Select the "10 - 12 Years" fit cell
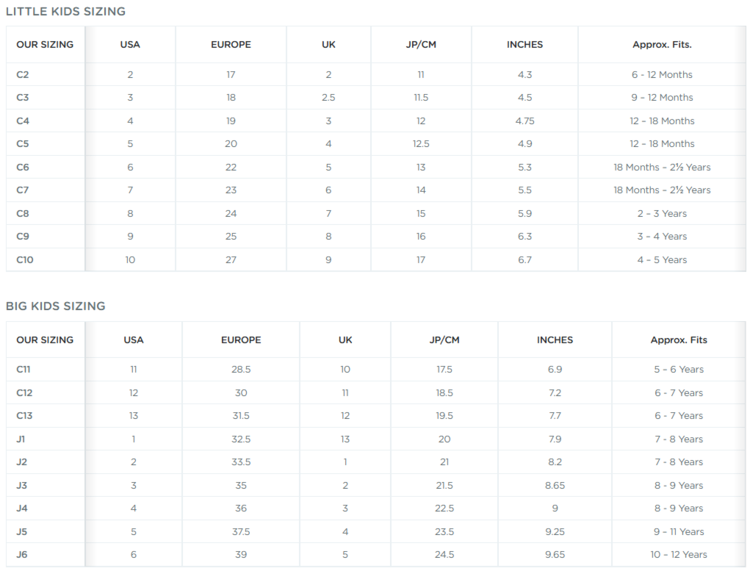This screenshot has width=750, height=571. click(x=678, y=554)
